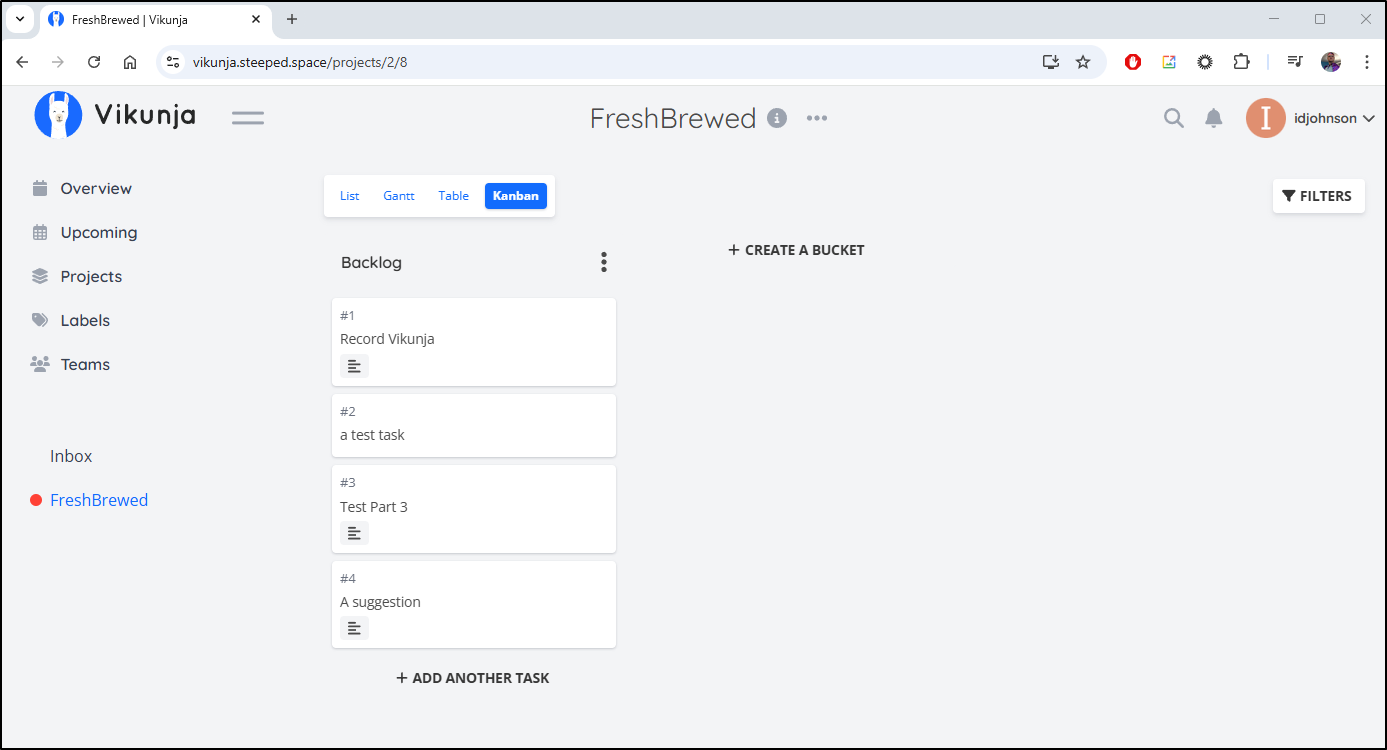This screenshot has width=1387, height=750.
Task: Toggle the hamburger sidebar menu
Action: tap(248, 118)
